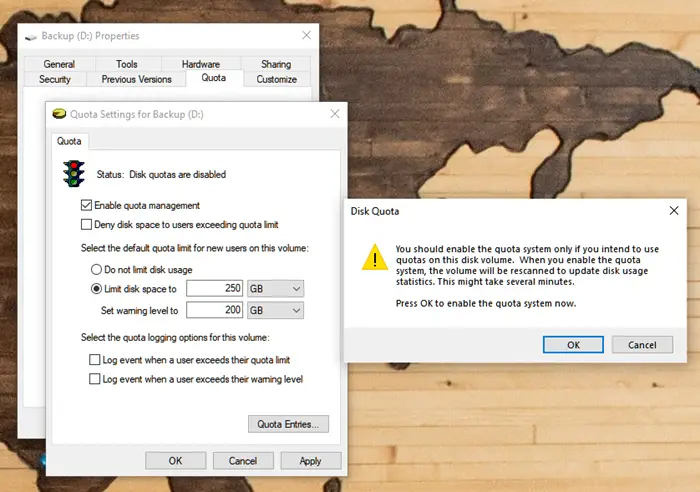This screenshot has height=492, width=700.
Task: Click 'Press OK to enable the quota system now.'
Action: [x=486, y=304]
